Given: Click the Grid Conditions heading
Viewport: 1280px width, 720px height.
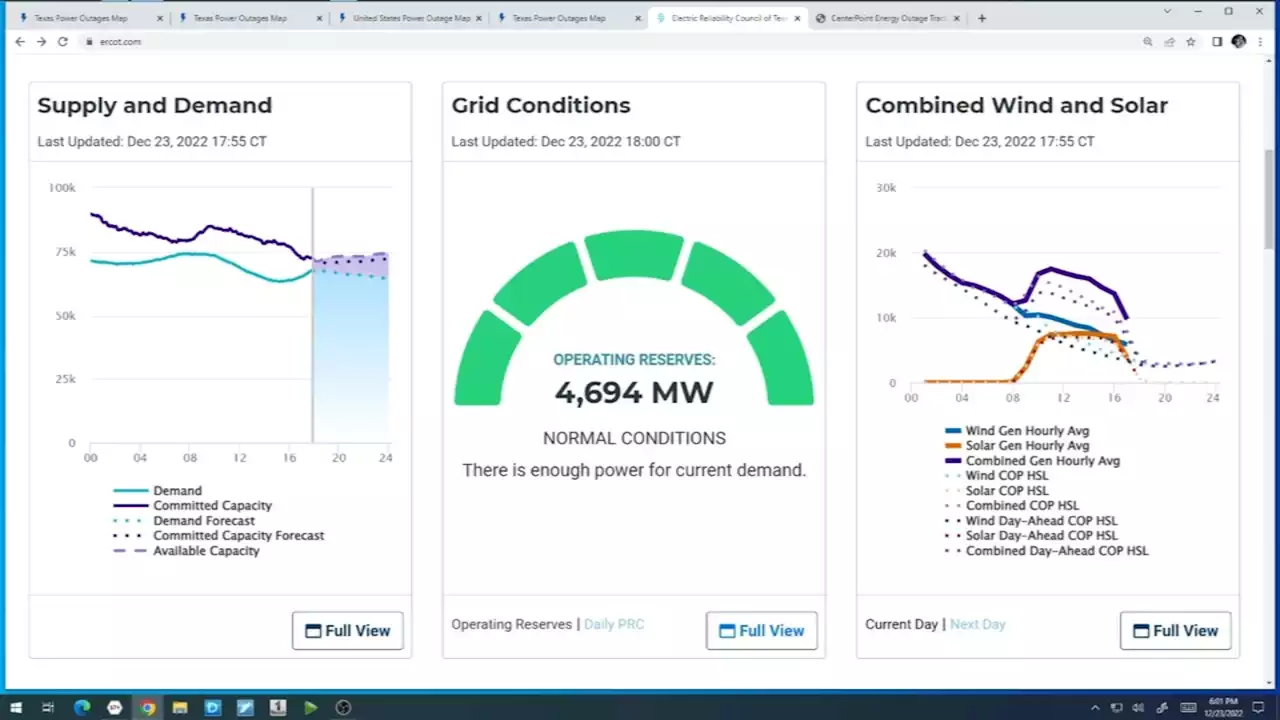Looking at the screenshot, I should point(541,106).
